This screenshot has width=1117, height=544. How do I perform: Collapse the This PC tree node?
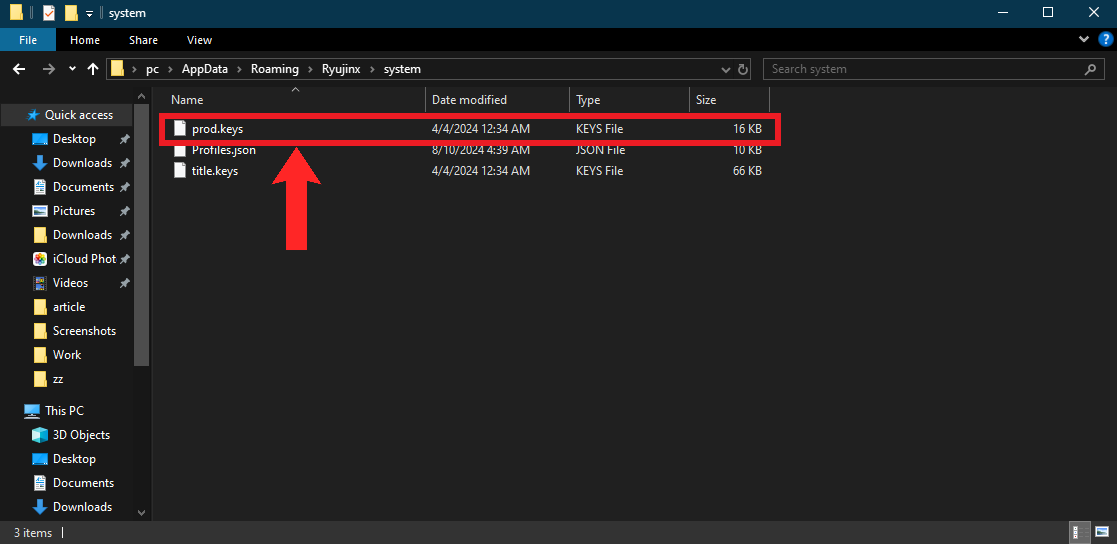(12, 411)
